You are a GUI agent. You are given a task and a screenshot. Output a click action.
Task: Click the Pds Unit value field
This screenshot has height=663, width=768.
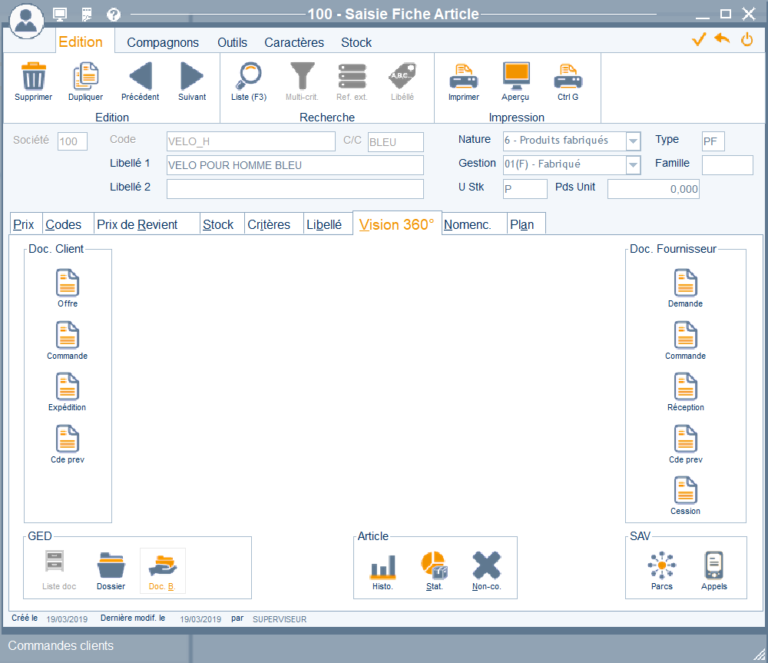653,189
